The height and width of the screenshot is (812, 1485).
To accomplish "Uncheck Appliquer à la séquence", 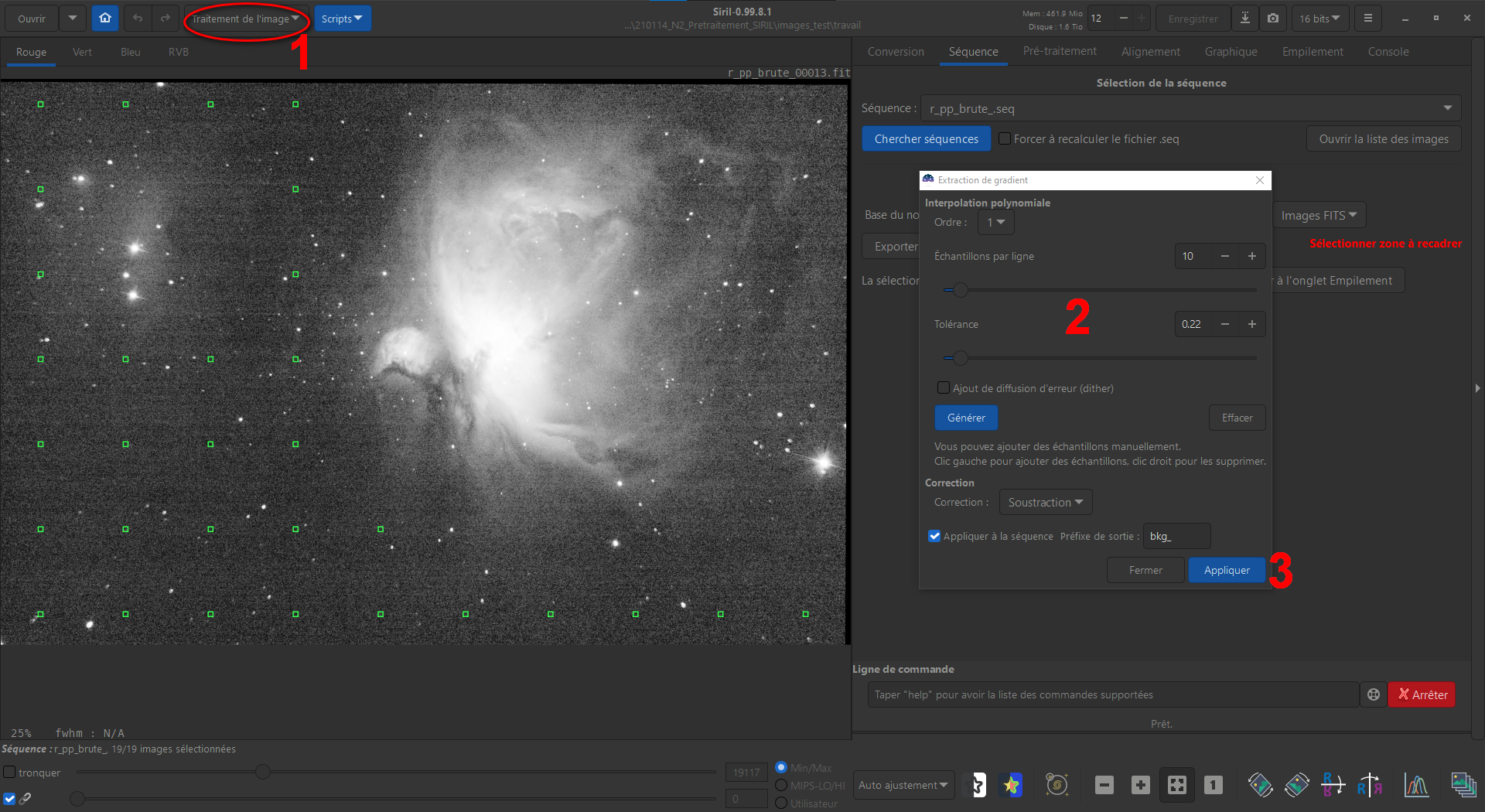I will [934, 536].
